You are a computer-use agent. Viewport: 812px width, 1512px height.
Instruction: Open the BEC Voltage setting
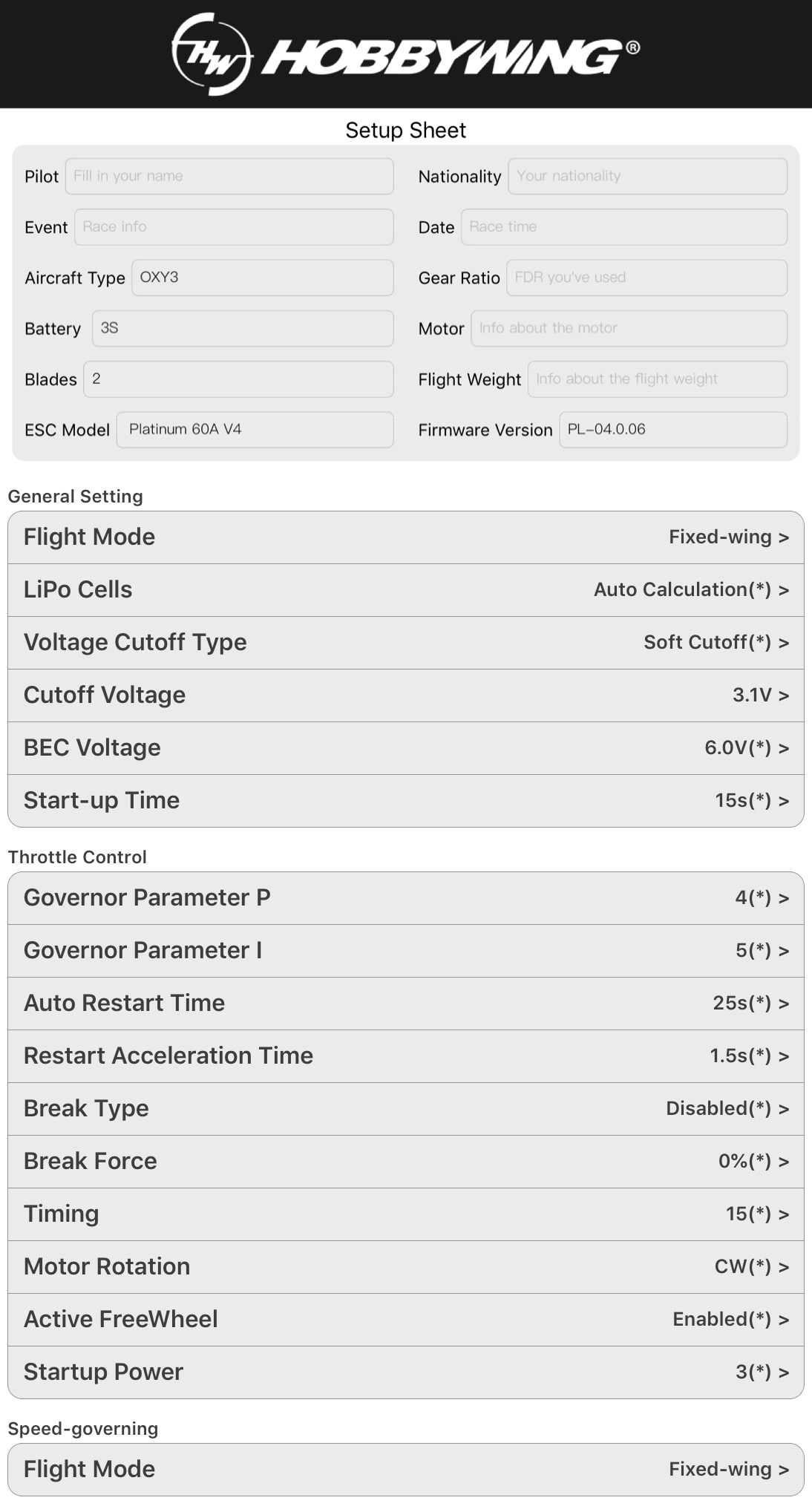(405, 748)
